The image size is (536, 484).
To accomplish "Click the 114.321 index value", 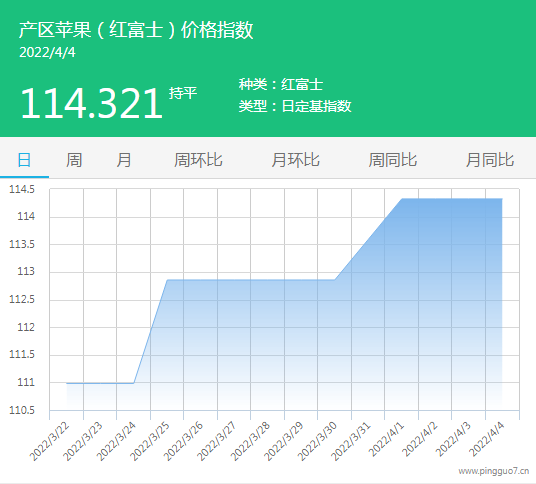I will (91, 103).
